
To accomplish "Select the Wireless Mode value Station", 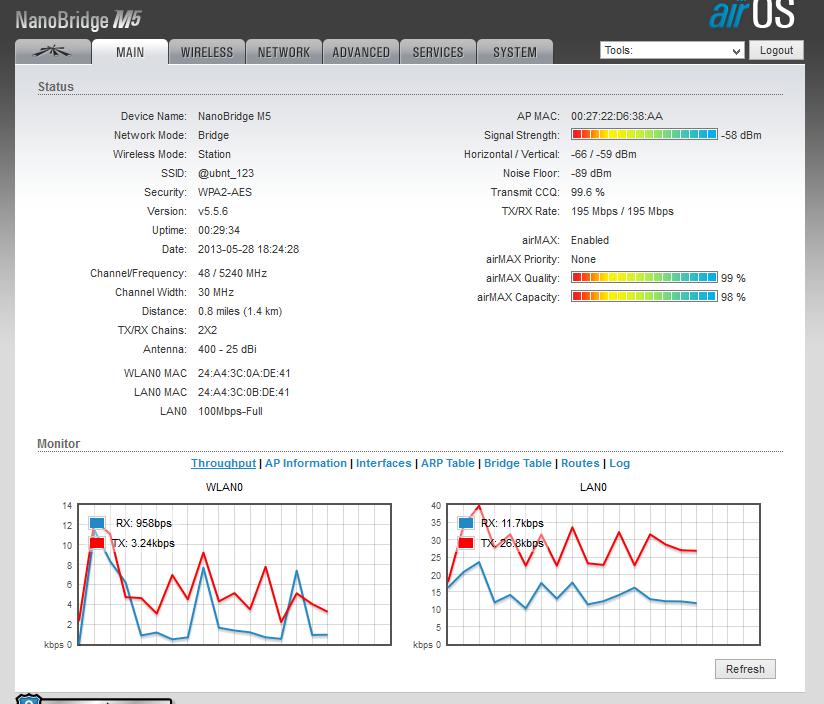I will 214,154.
